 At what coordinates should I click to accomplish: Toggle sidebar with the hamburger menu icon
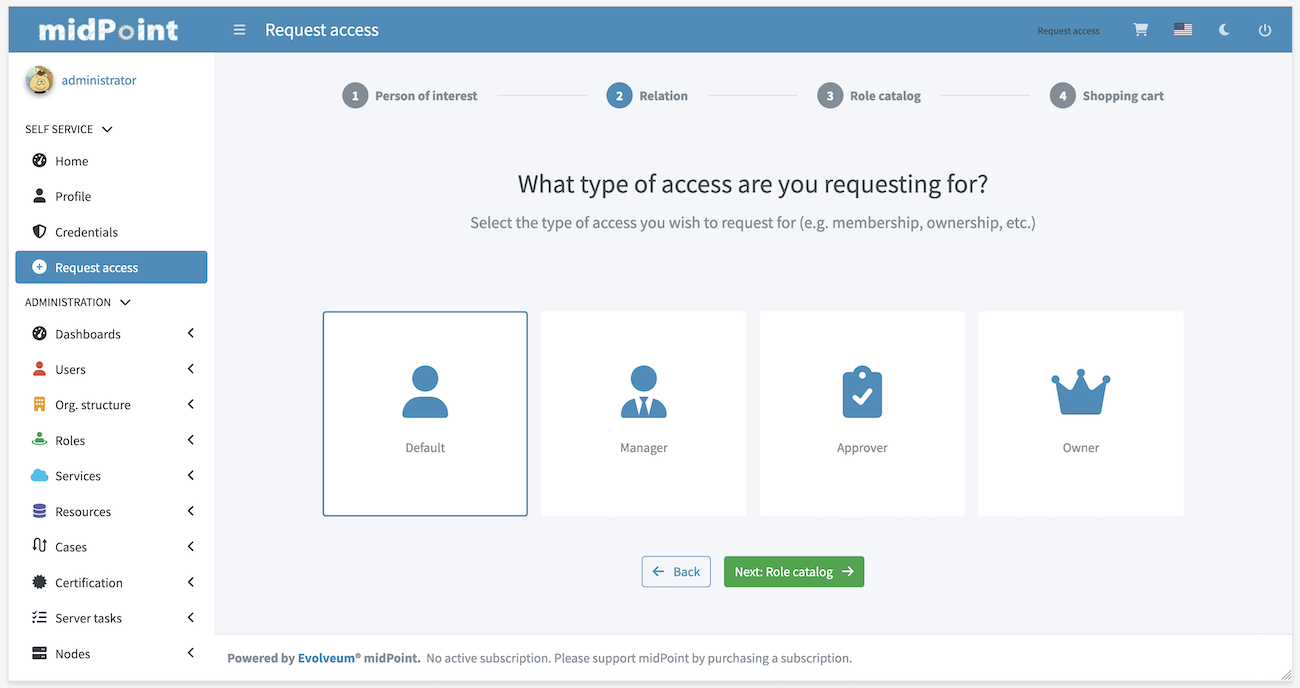[x=239, y=30]
